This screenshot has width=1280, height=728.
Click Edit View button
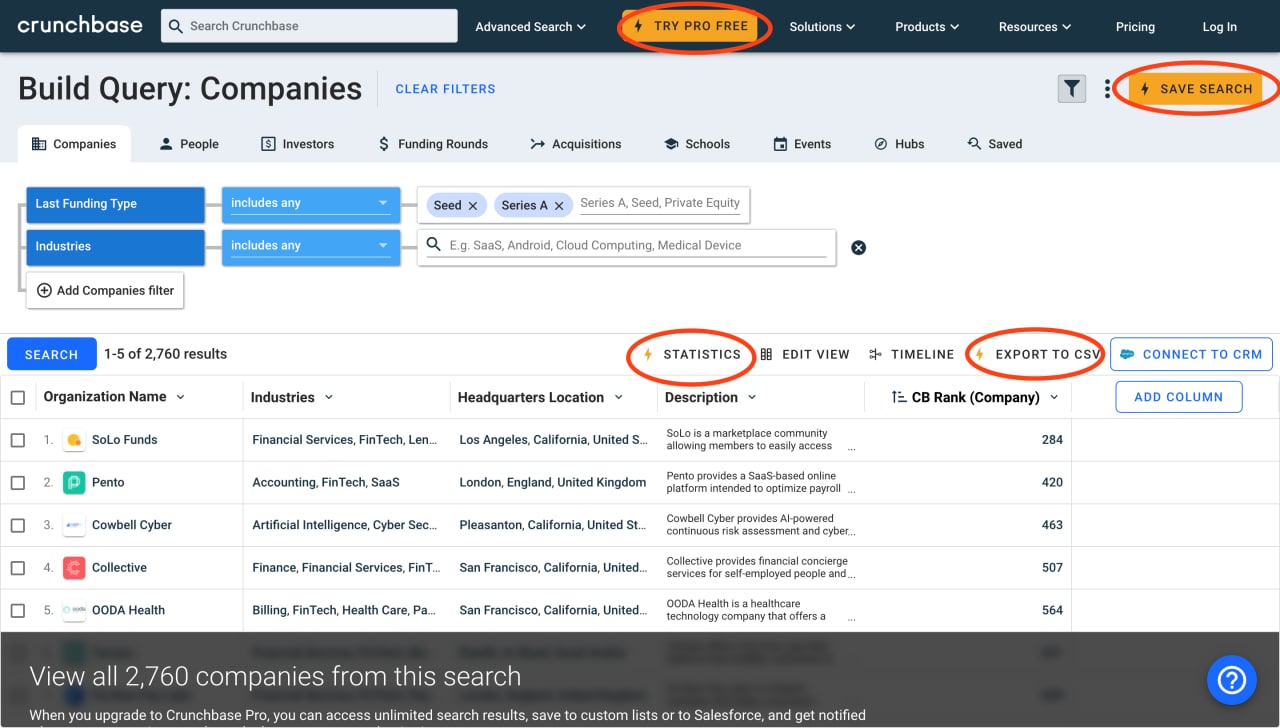click(x=805, y=354)
